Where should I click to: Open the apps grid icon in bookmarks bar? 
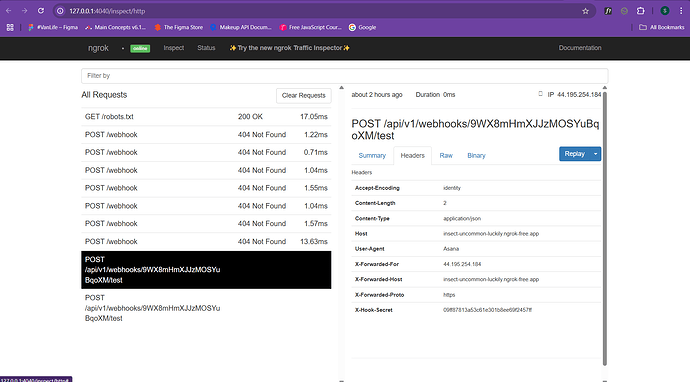(x=10, y=27)
